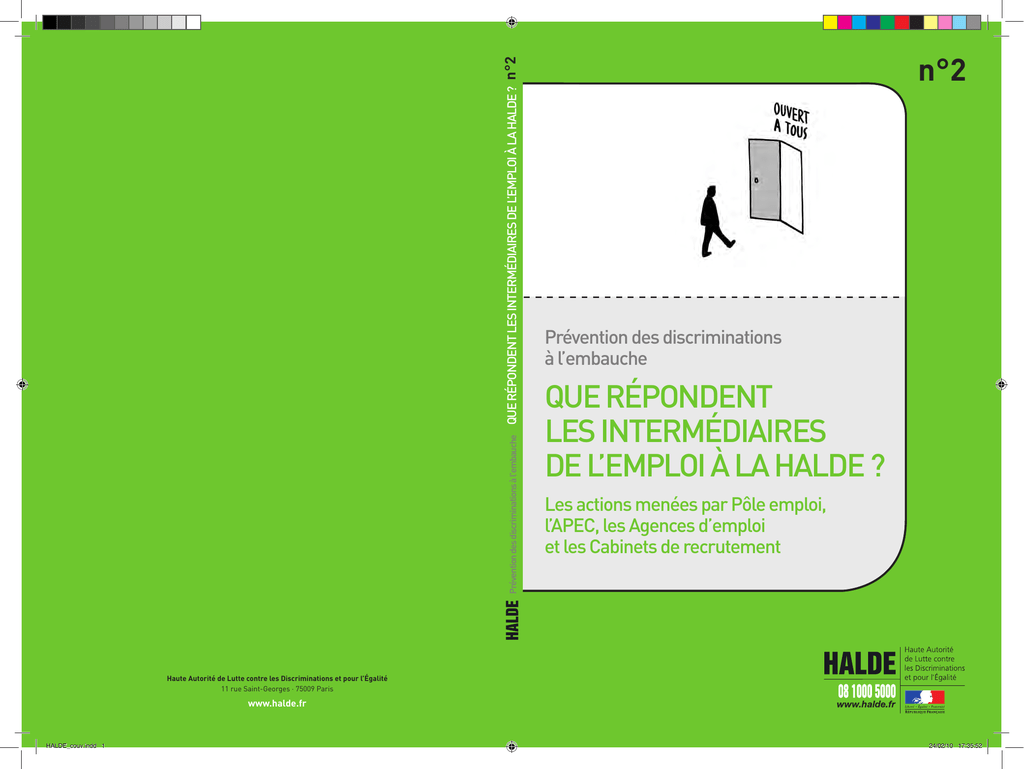
Task: Click the registration mark on the bottom edge
Action: (x=512, y=746)
